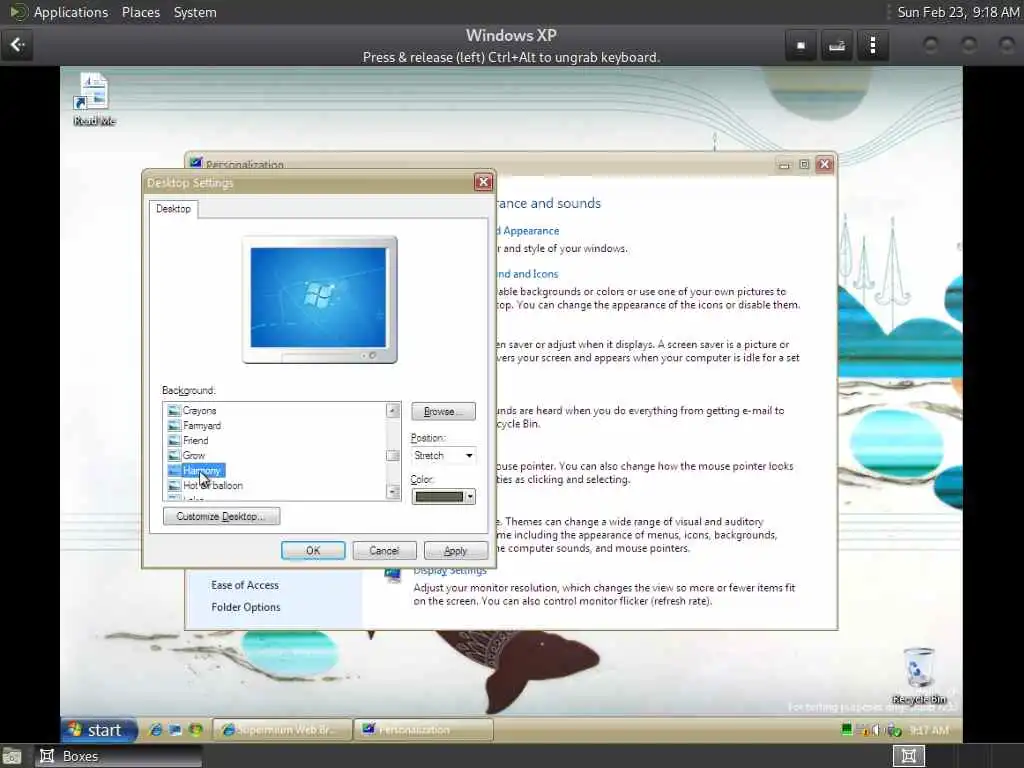
Task: Click background list scroll down arrow
Action: 392,492
